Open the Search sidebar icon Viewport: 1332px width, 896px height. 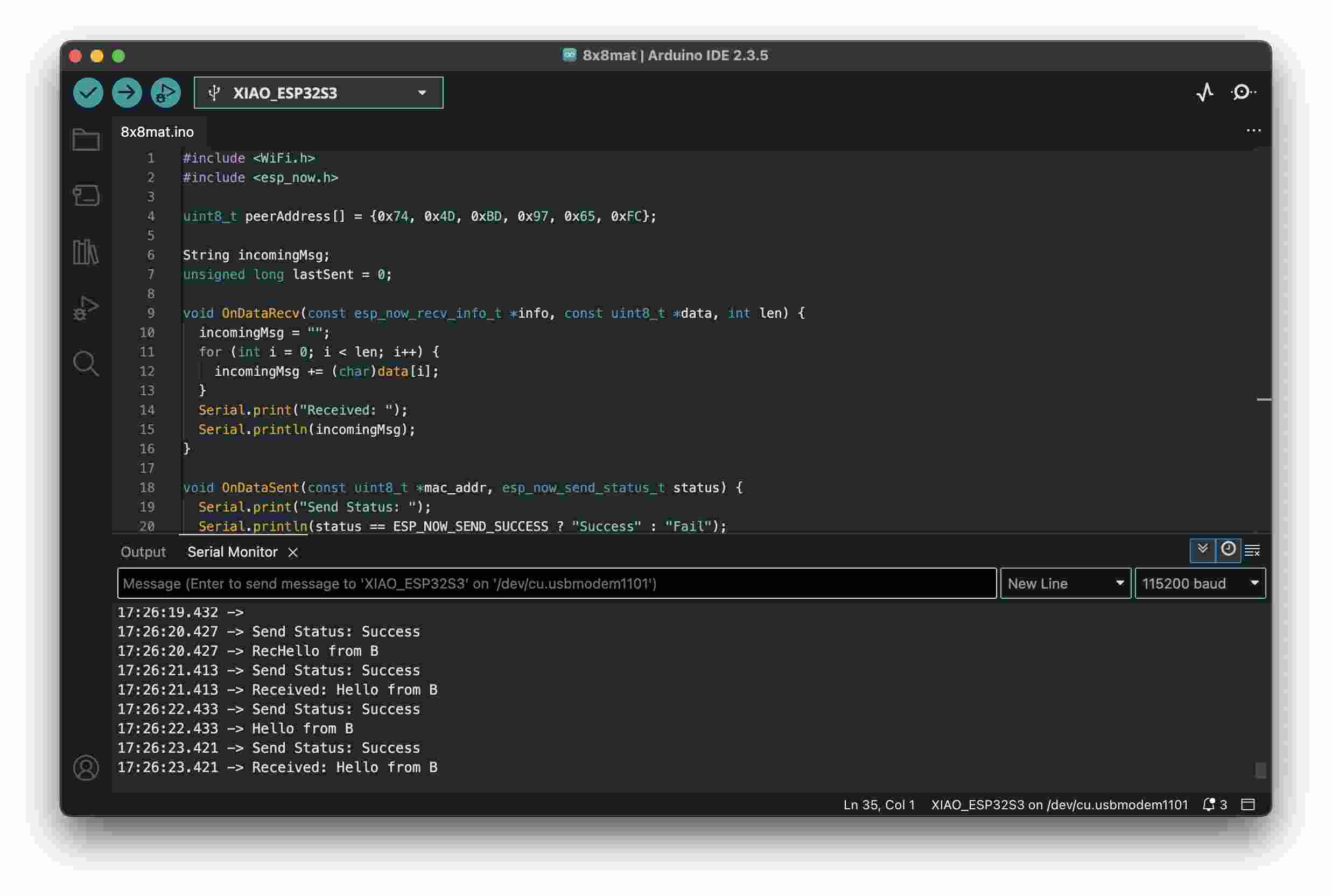86,364
